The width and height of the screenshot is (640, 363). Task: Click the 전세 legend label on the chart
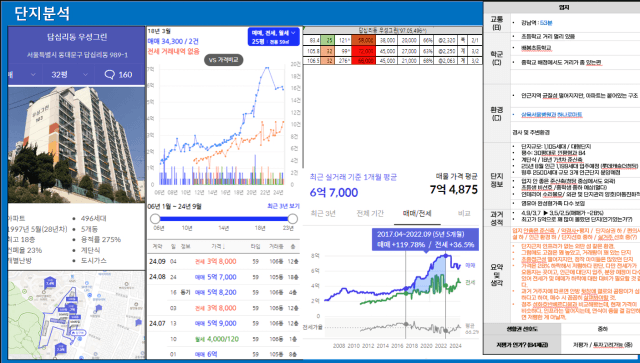point(470,282)
